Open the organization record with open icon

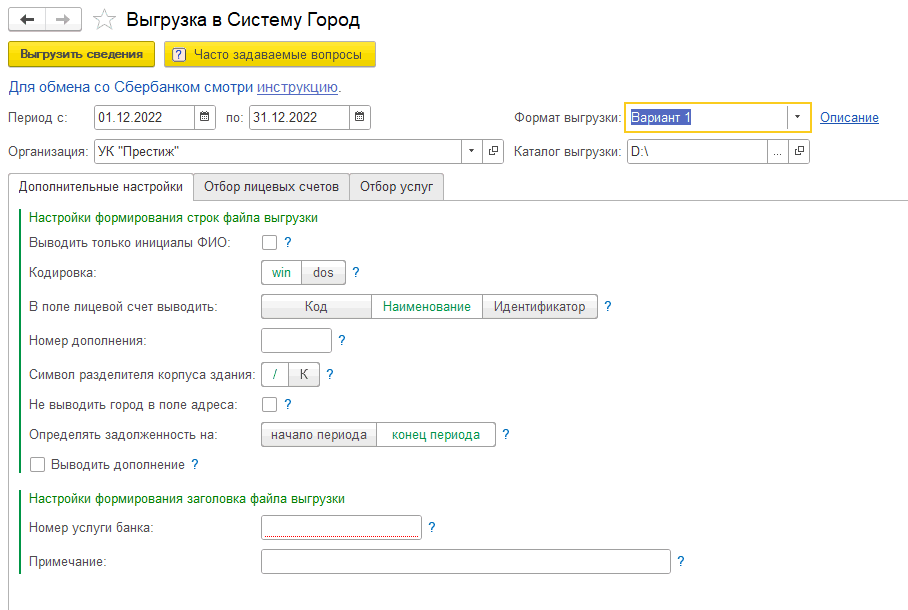(x=493, y=151)
